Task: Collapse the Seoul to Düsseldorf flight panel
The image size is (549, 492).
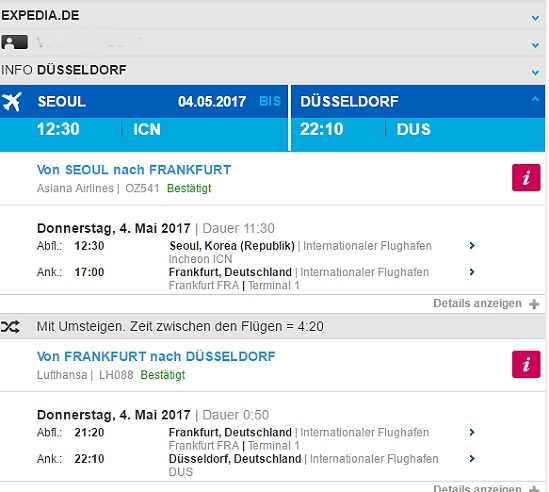Action: click(x=535, y=99)
